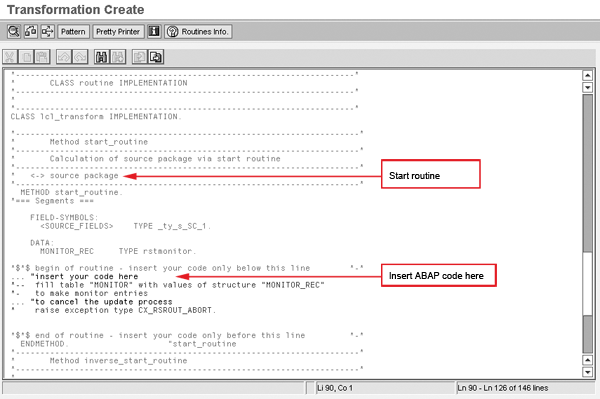Click the 'ENDMETHOD.' line
The width and height of the screenshot is (600, 399).
[x=44, y=344]
